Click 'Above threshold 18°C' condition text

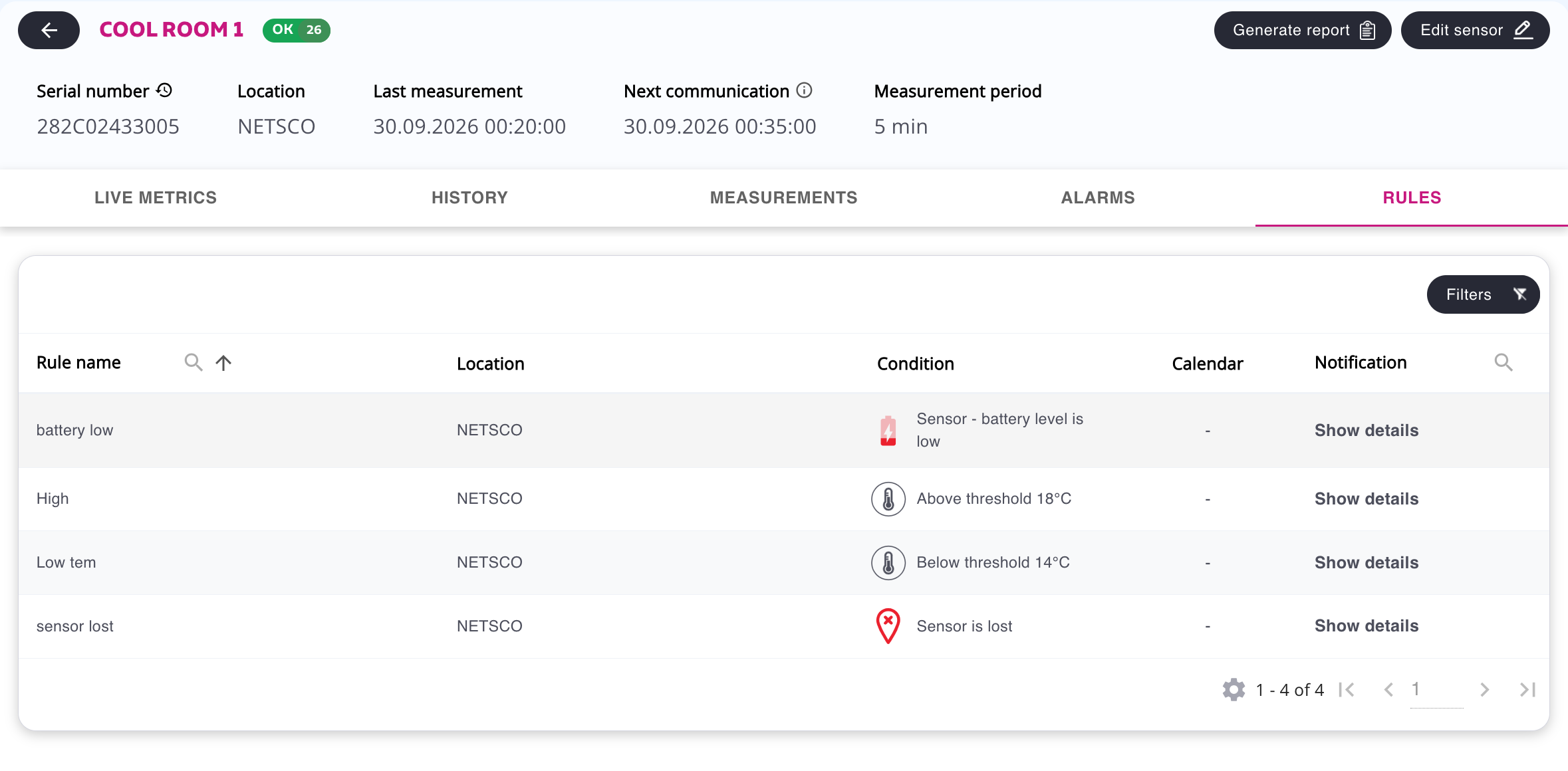tap(993, 498)
